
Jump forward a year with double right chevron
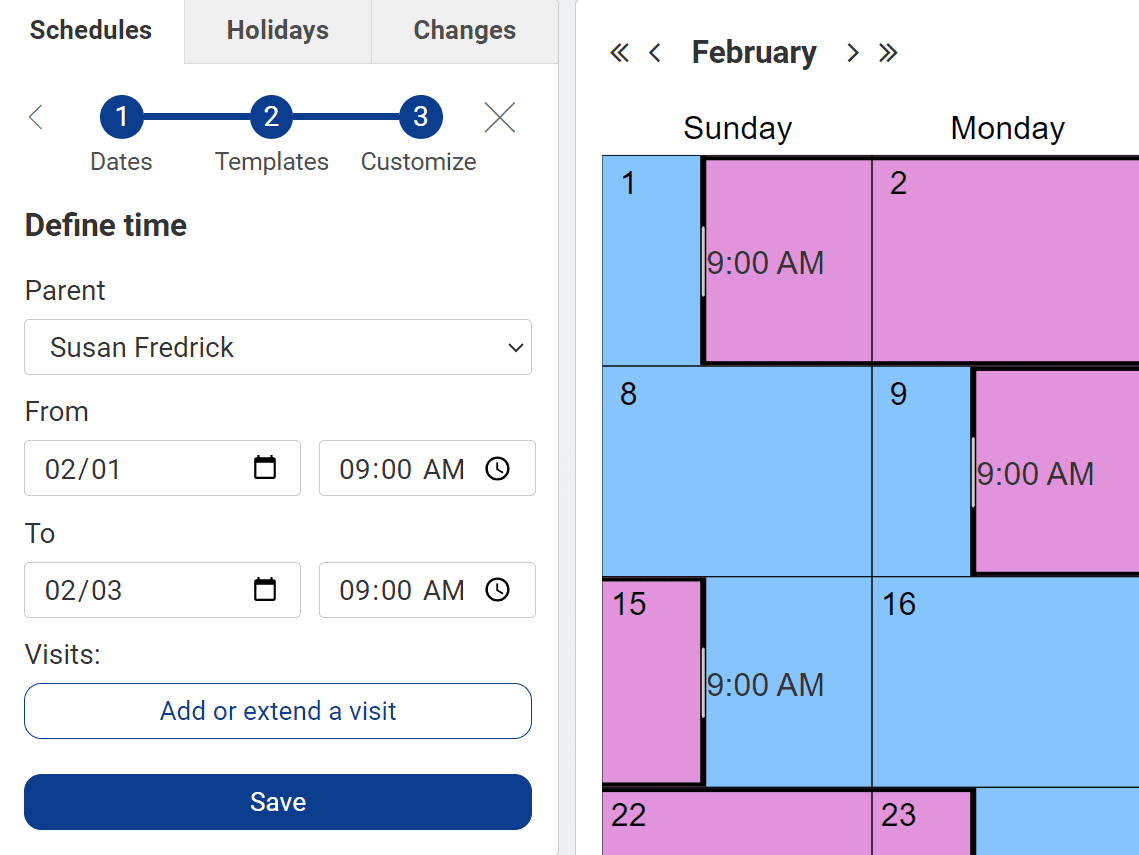tap(888, 52)
